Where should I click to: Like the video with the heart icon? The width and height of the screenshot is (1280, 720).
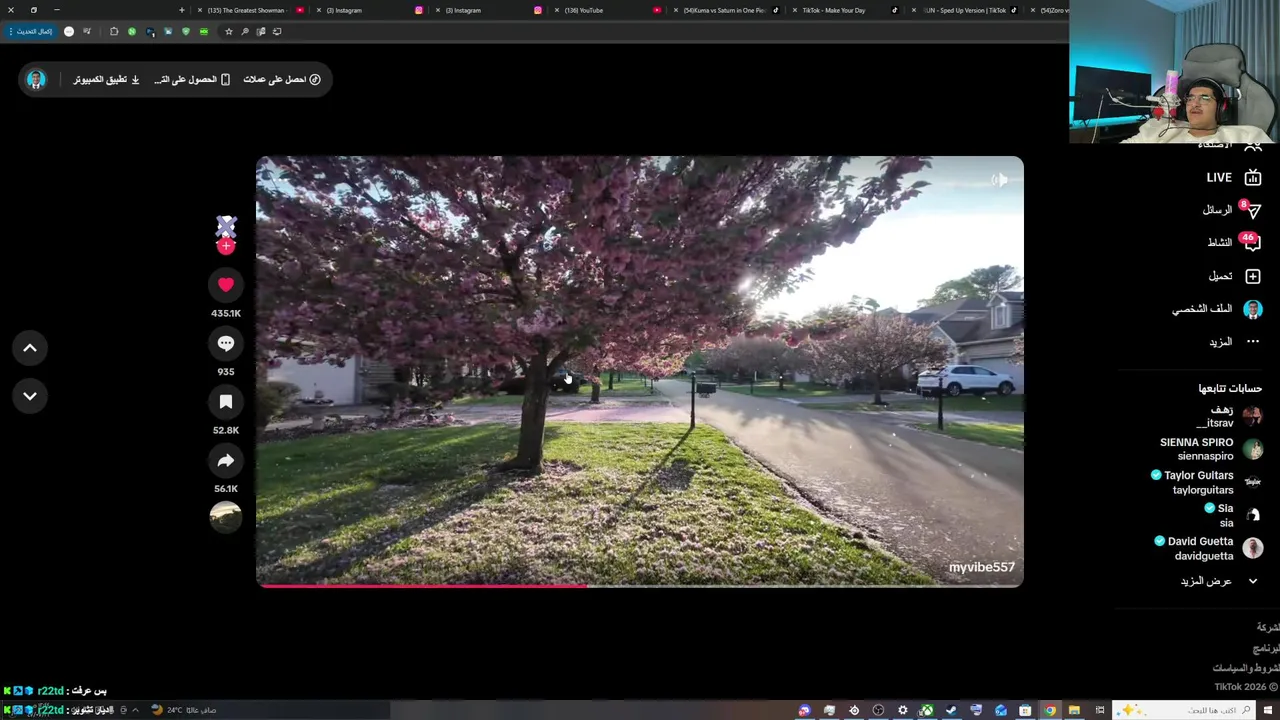pos(226,285)
